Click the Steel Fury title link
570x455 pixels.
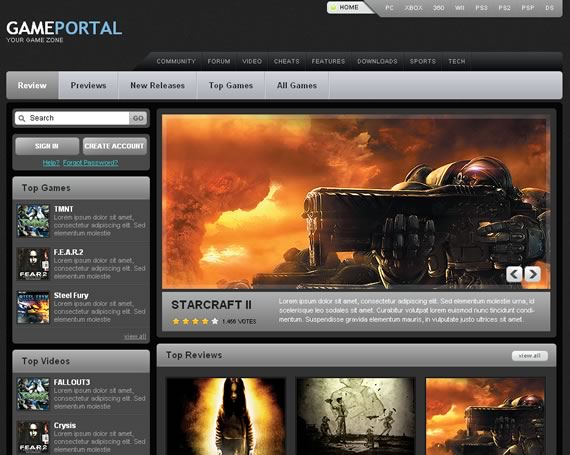pyautogui.click(x=71, y=295)
